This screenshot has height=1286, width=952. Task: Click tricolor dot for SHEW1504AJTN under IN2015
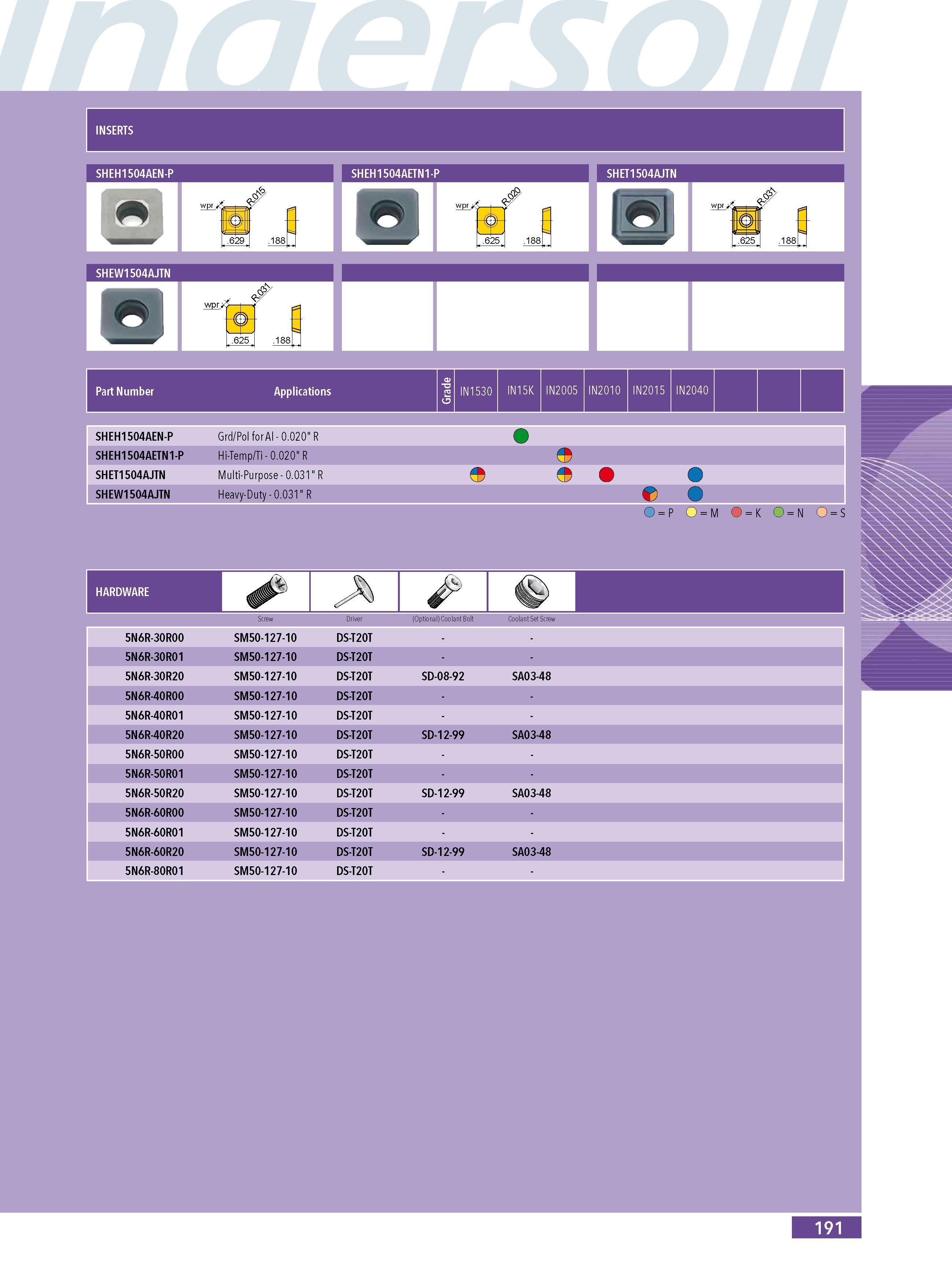pyautogui.click(x=650, y=494)
